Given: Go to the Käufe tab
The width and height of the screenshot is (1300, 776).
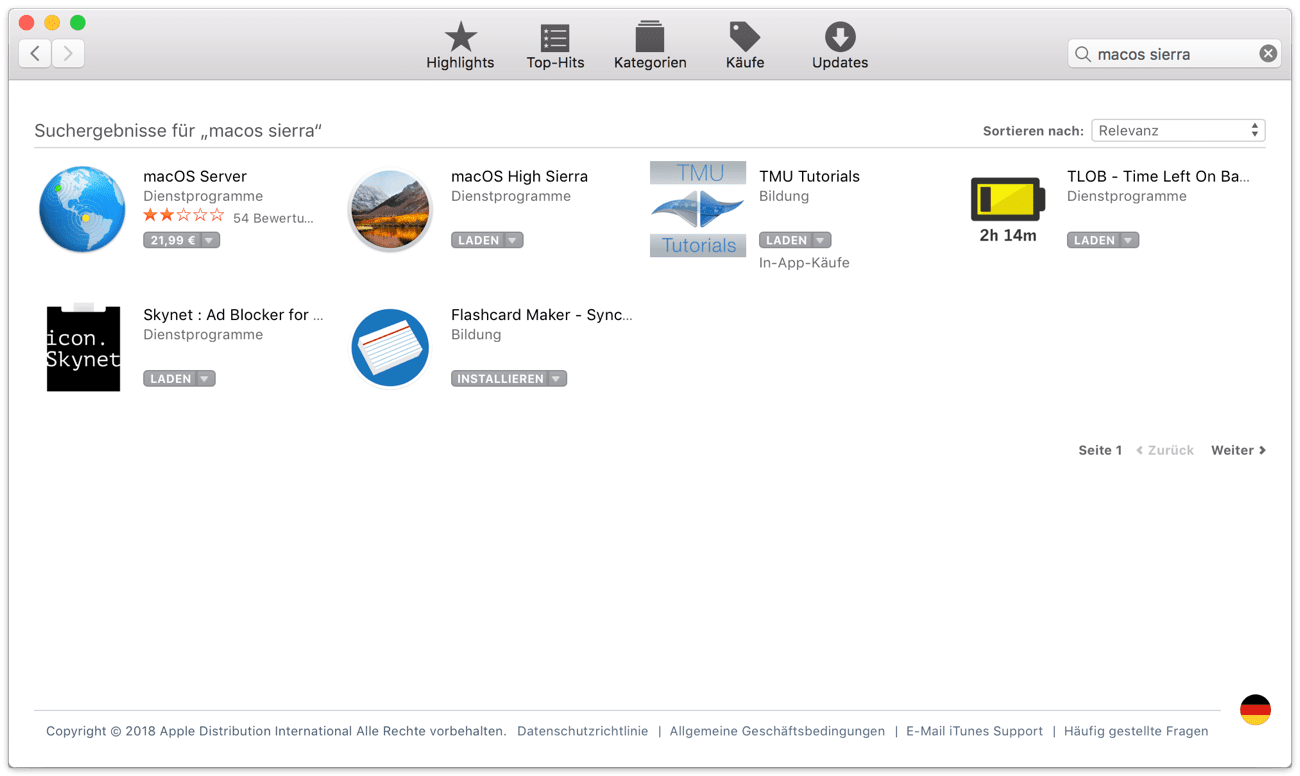Looking at the screenshot, I should [x=745, y=46].
